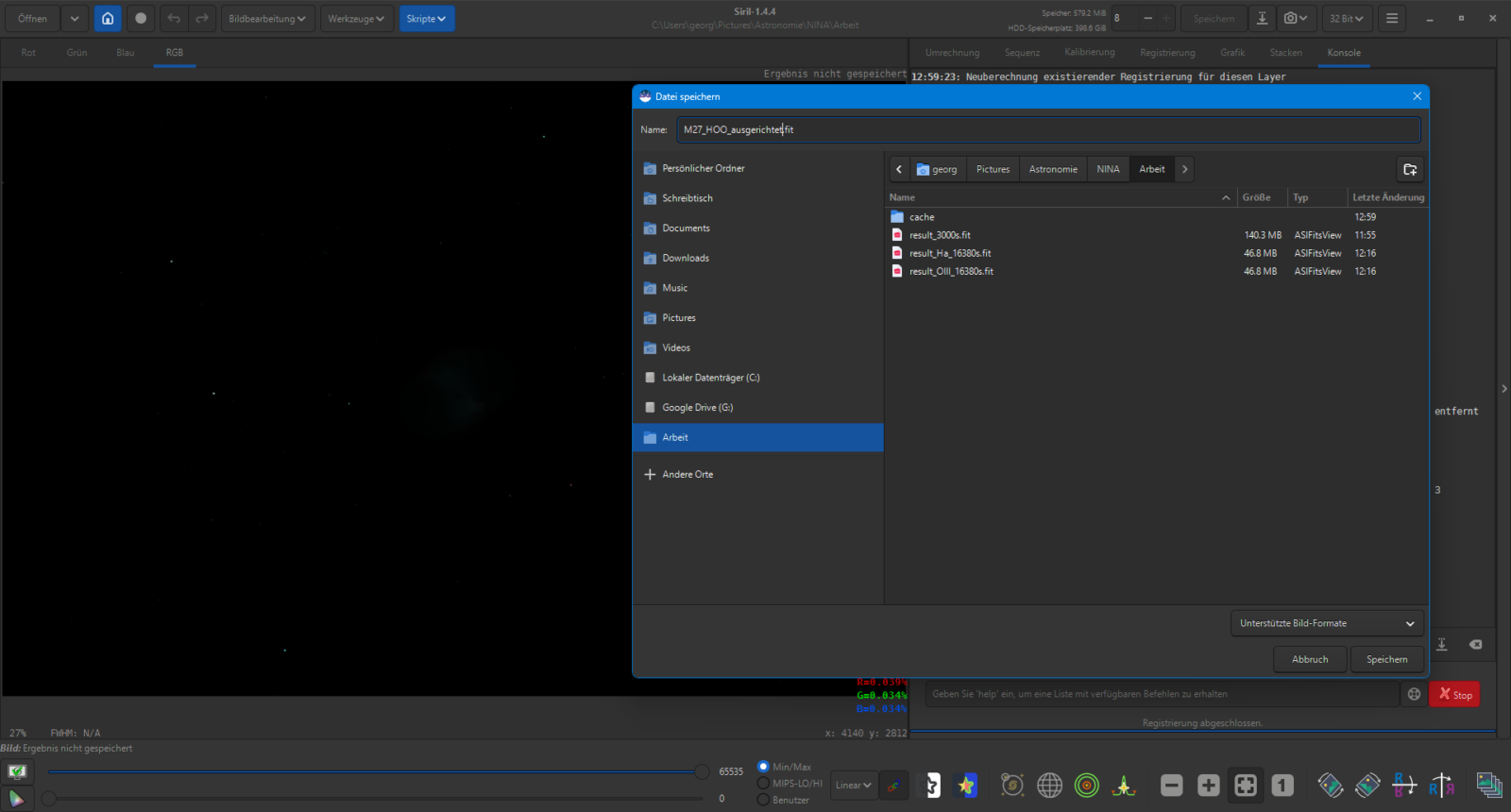Click the zoom-out minus icon

click(x=1172, y=786)
